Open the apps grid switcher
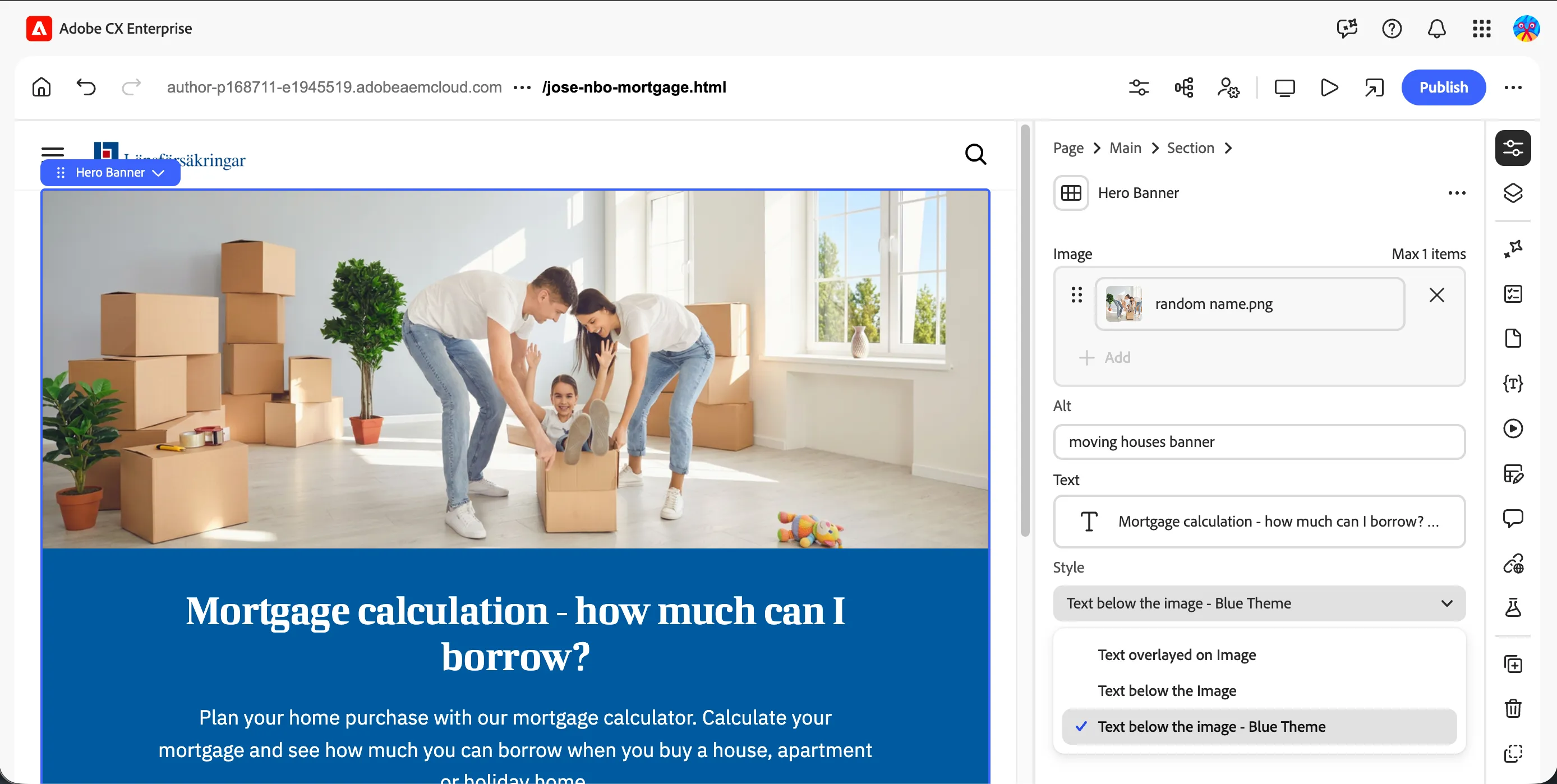 pyautogui.click(x=1481, y=29)
